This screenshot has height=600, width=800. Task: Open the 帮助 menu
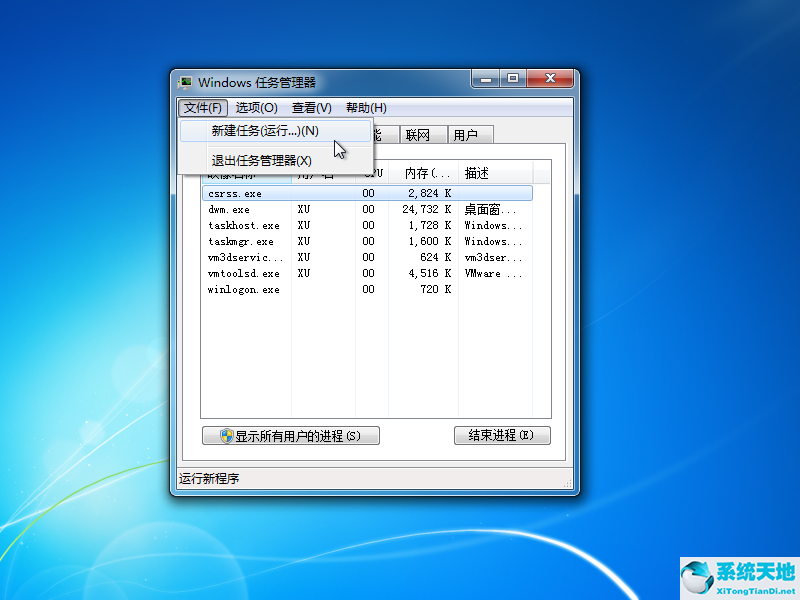(364, 107)
